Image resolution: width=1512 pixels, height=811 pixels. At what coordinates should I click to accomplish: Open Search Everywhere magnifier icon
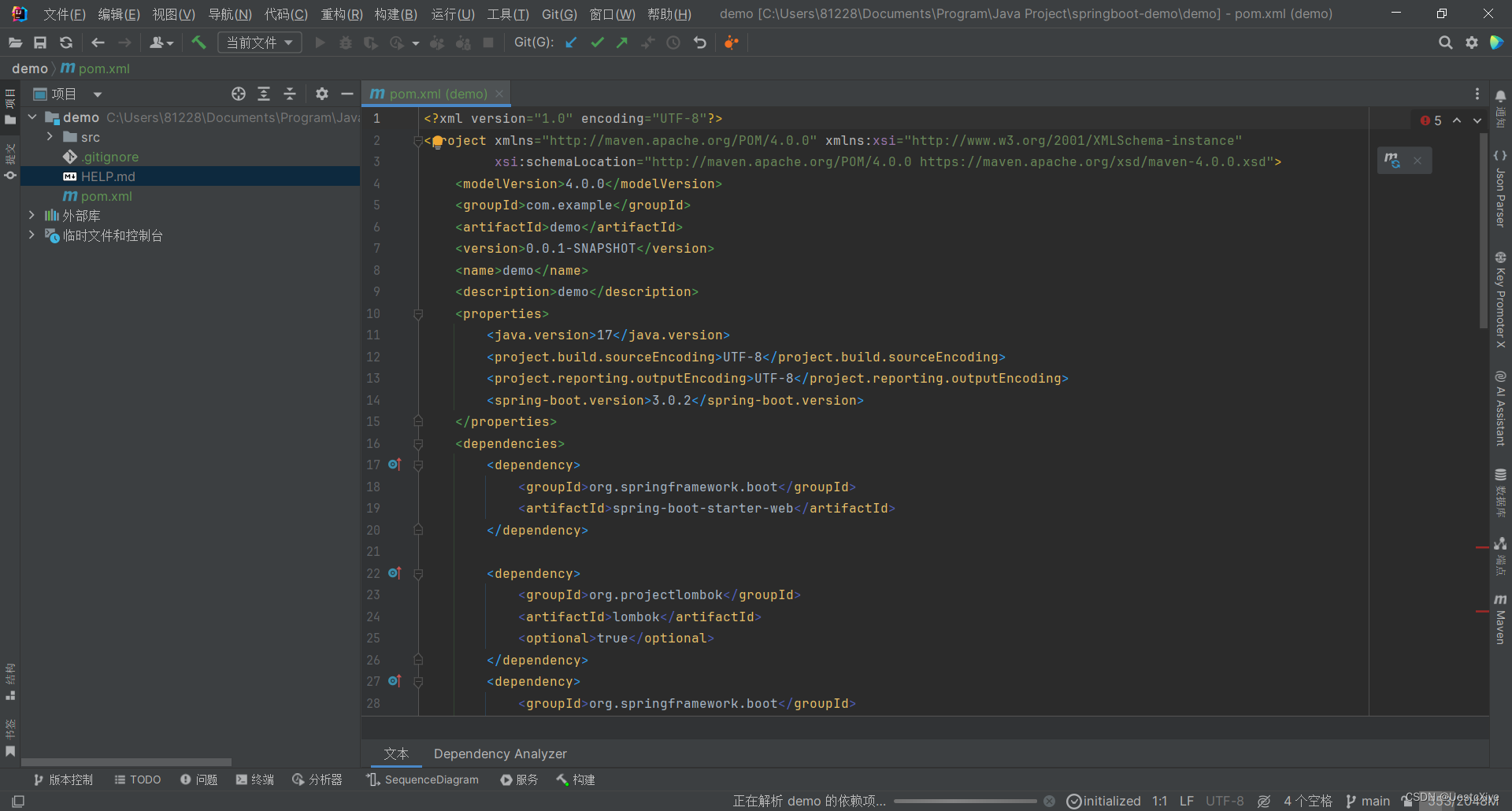tap(1445, 43)
